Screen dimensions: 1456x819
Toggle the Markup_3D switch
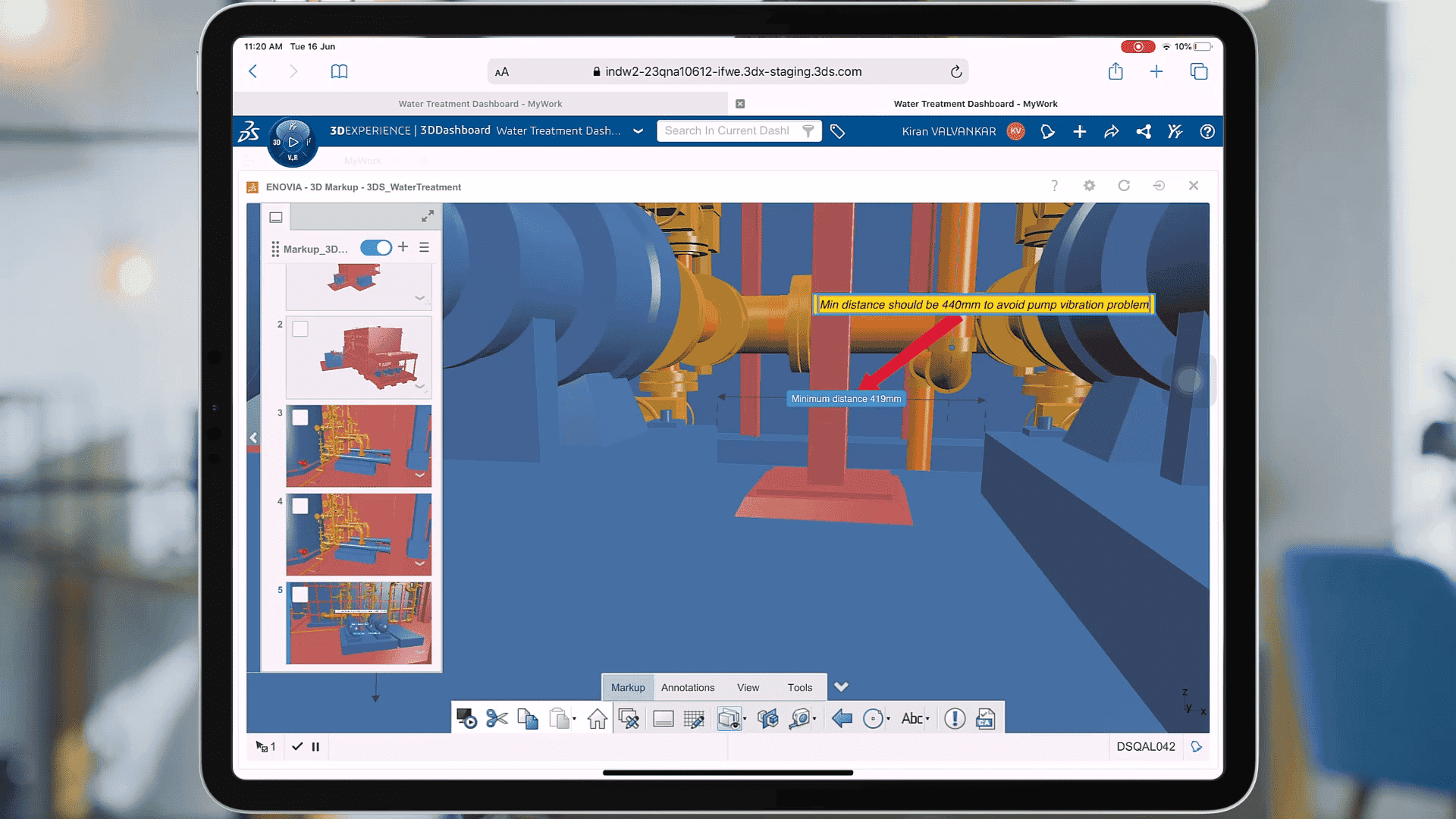pos(376,248)
